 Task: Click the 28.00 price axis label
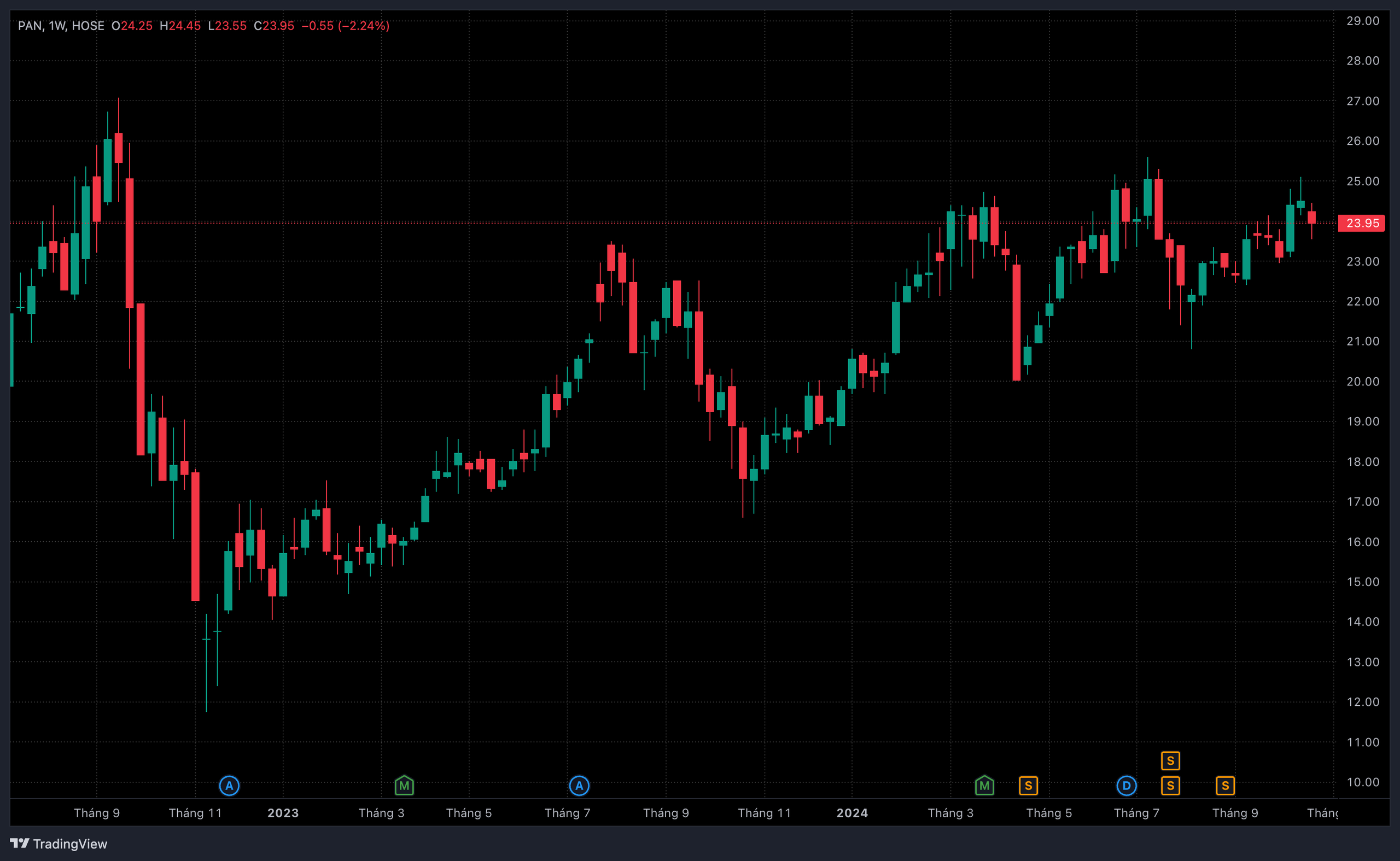[1363, 61]
